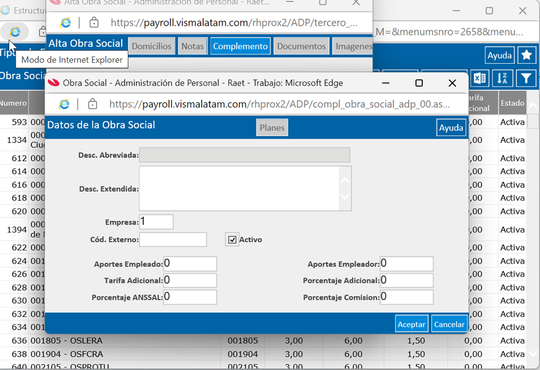
Task: Click the Obra Social window URL address
Action: (279, 104)
